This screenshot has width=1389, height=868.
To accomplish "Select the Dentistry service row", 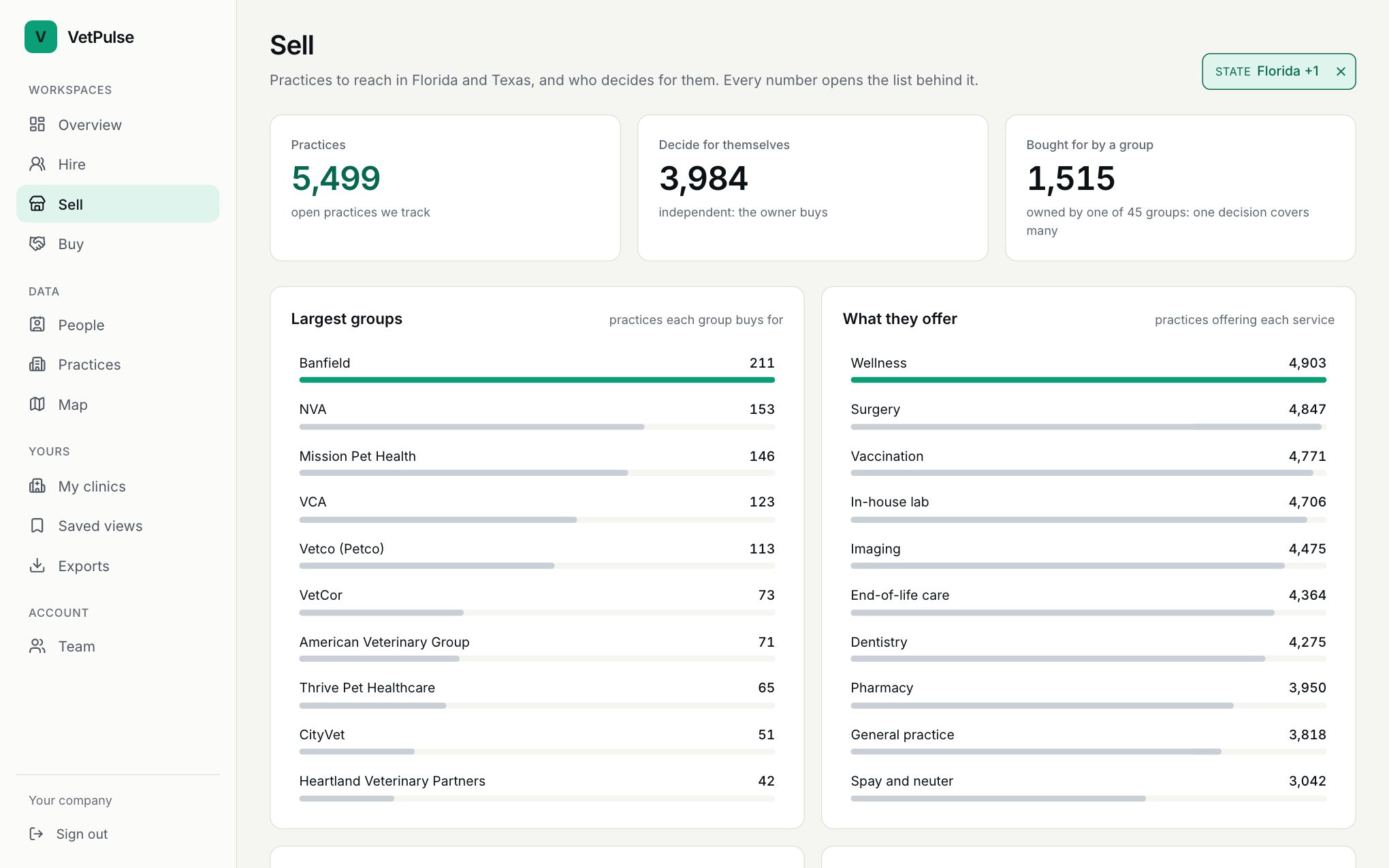I will (x=1088, y=649).
